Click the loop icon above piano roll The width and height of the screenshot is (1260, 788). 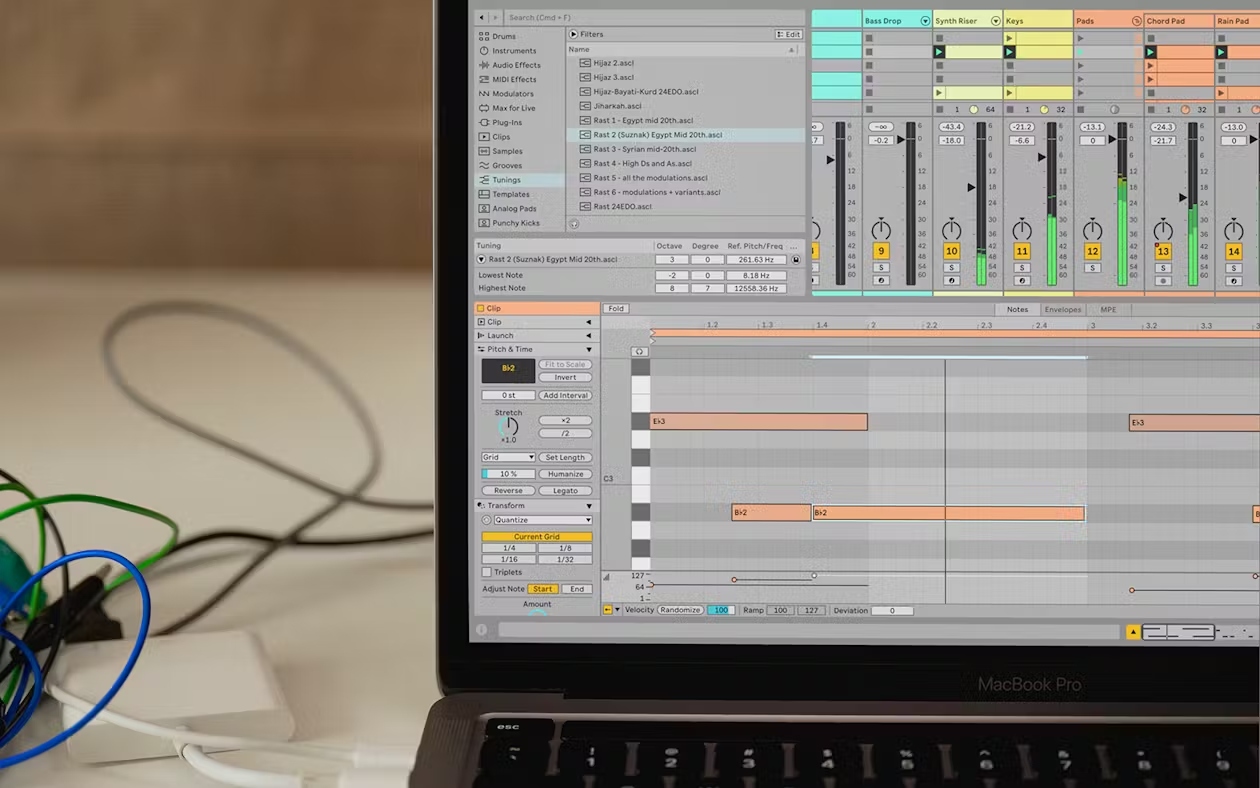tap(640, 351)
